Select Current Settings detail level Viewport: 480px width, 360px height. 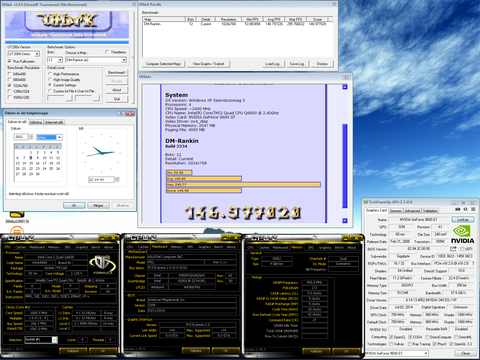tap(50, 85)
